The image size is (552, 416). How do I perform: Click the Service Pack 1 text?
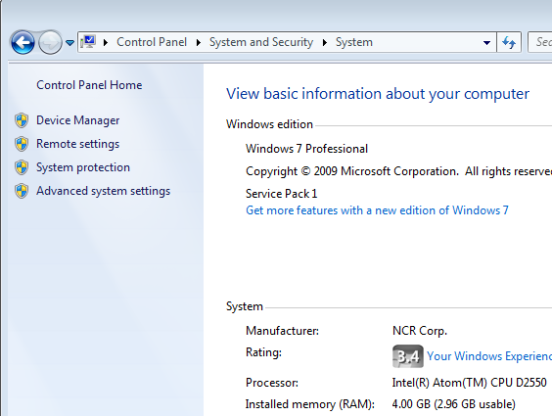point(281,194)
